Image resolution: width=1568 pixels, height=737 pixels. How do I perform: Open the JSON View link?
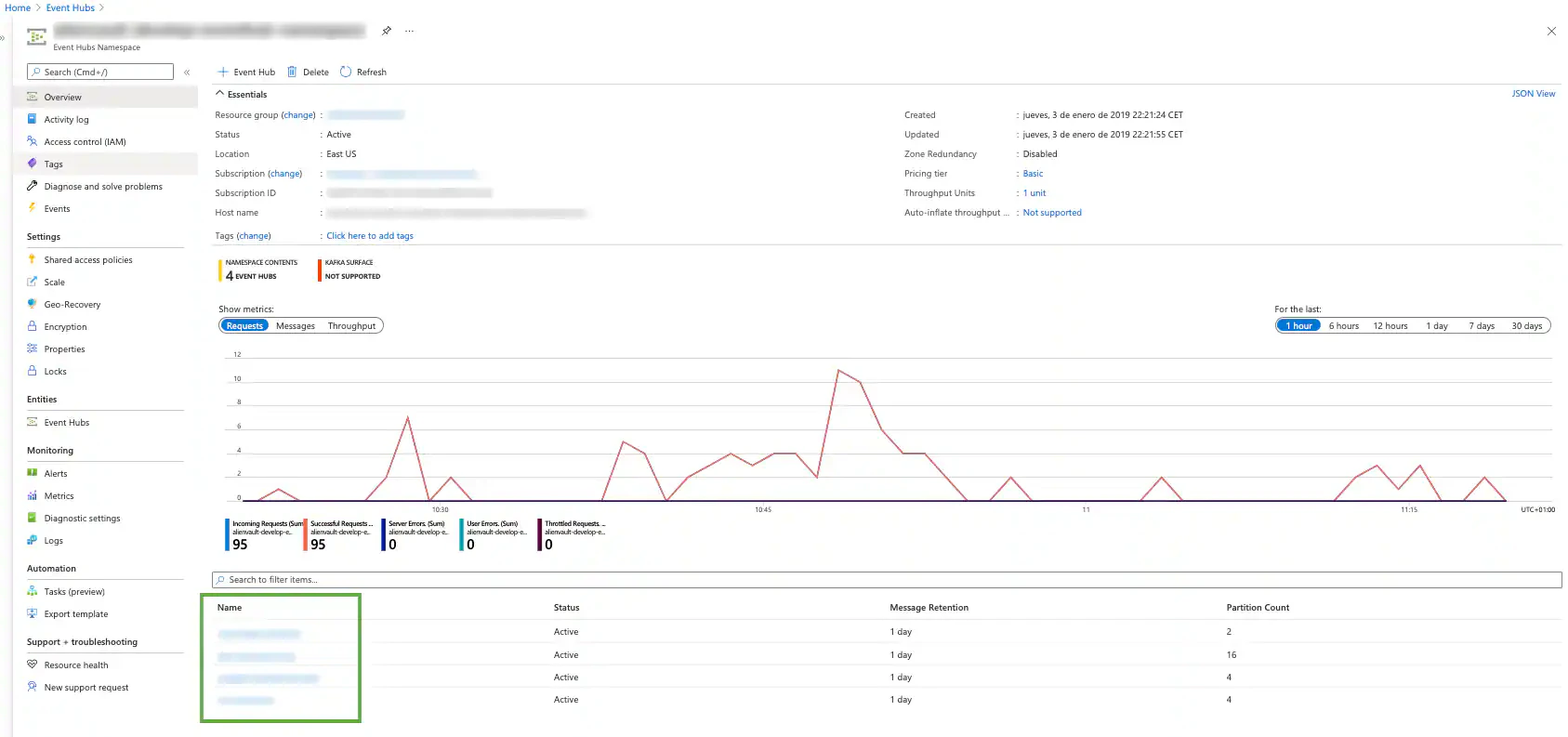pos(1533,94)
